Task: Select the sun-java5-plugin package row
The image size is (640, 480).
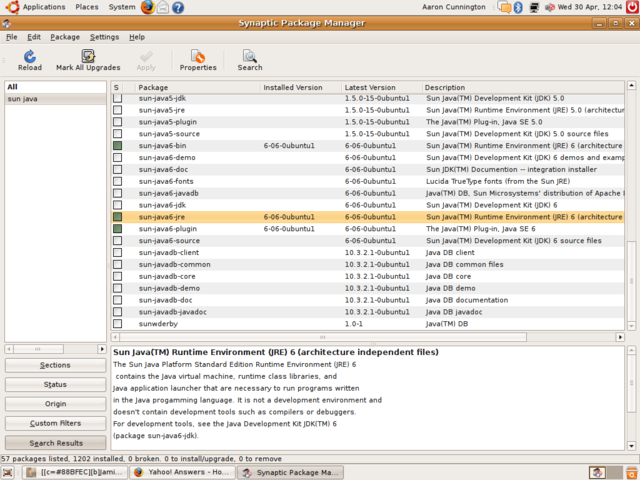Action: tap(367, 122)
